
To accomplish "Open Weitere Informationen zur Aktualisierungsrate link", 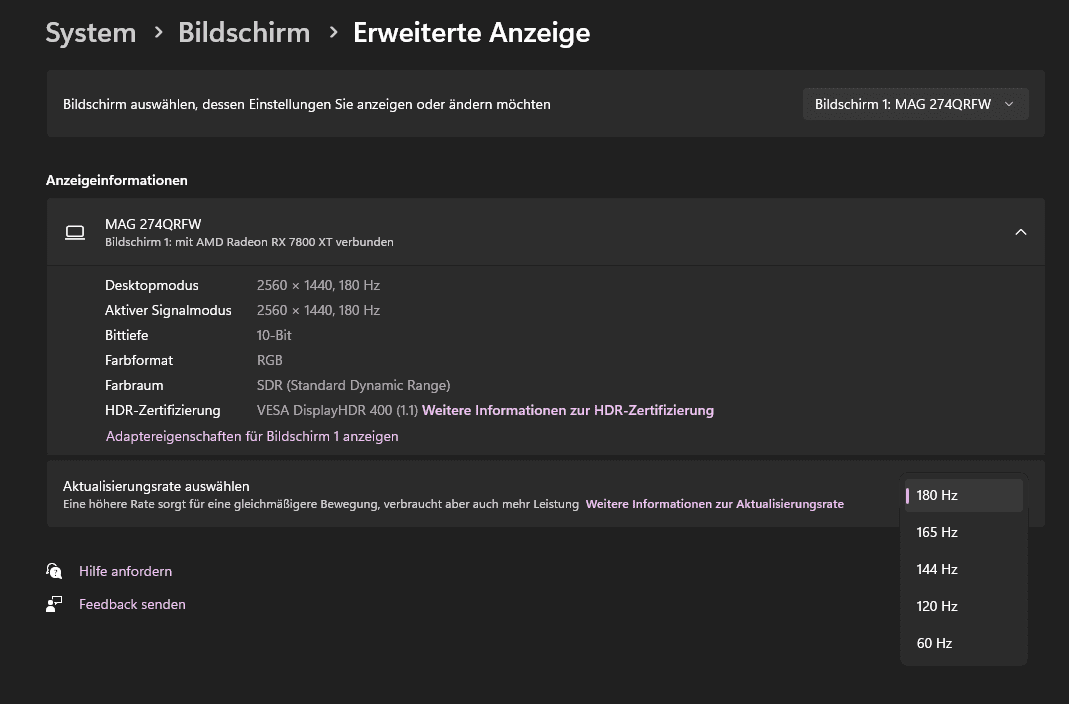I will pyautogui.click(x=714, y=504).
